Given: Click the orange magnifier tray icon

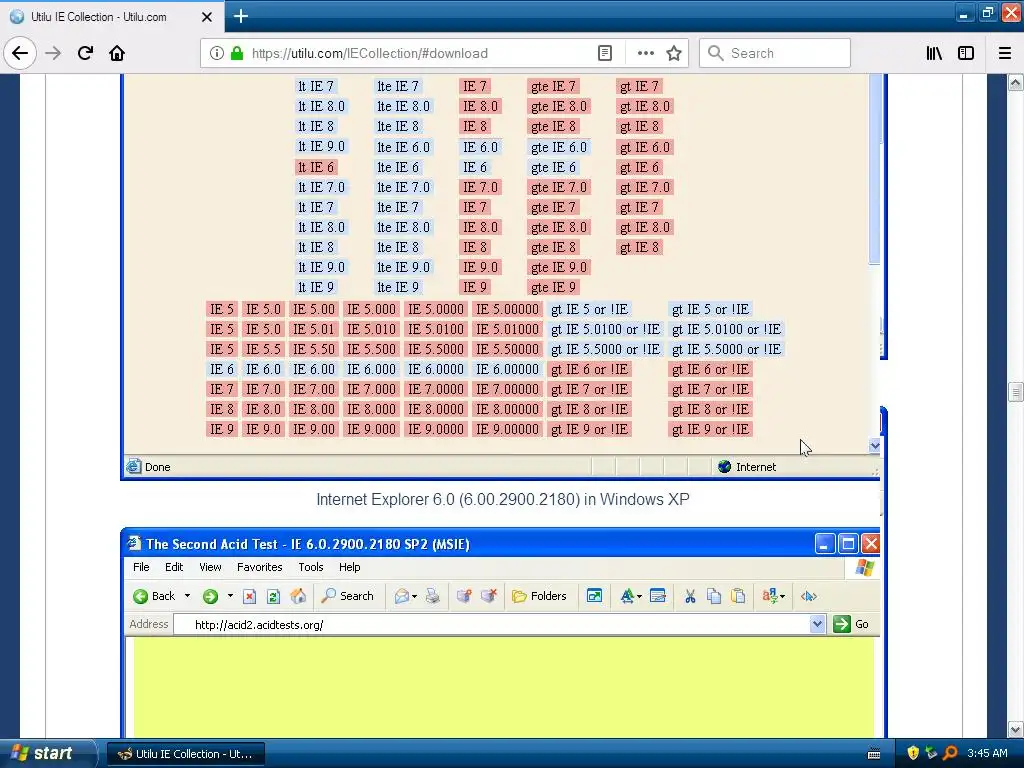Looking at the screenshot, I should [950, 753].
